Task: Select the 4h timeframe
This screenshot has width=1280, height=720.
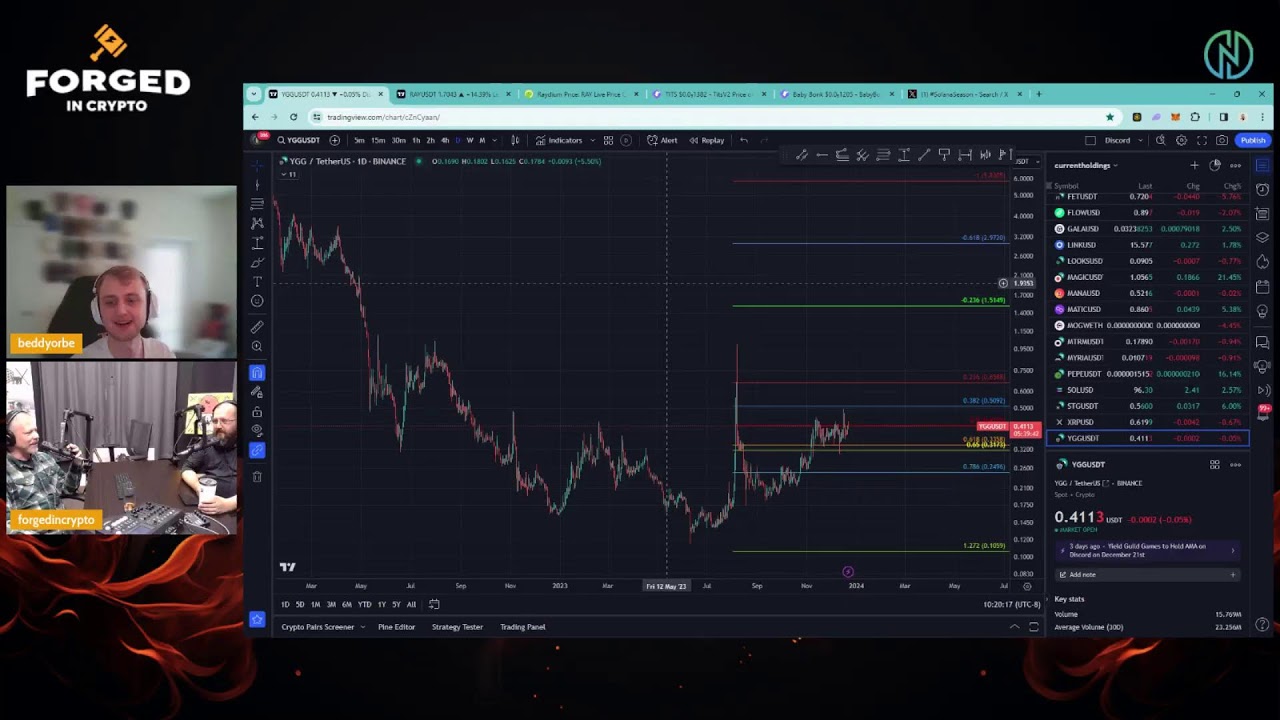Action: tap(445, 140)
